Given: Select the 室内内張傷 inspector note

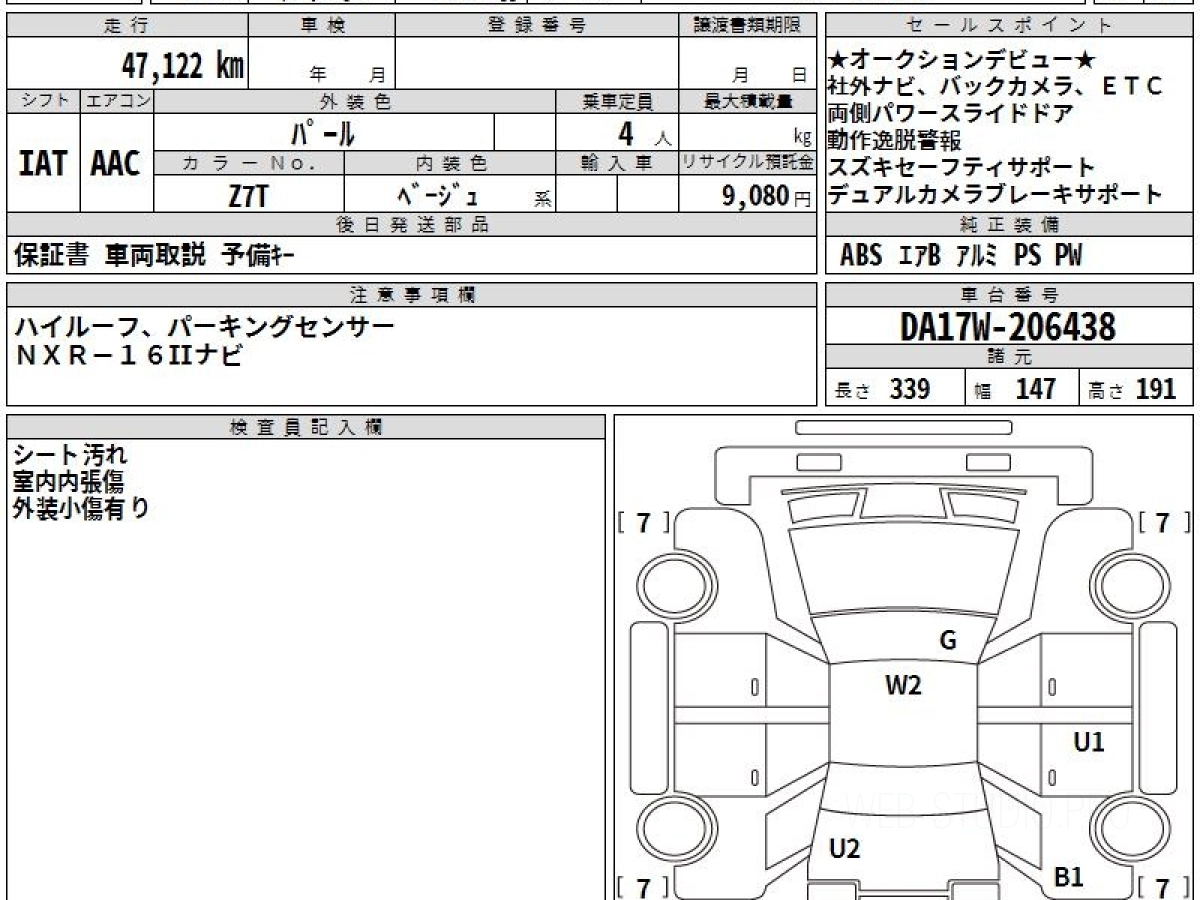Looking at the screenshot, I should click(x=69, y=482).
